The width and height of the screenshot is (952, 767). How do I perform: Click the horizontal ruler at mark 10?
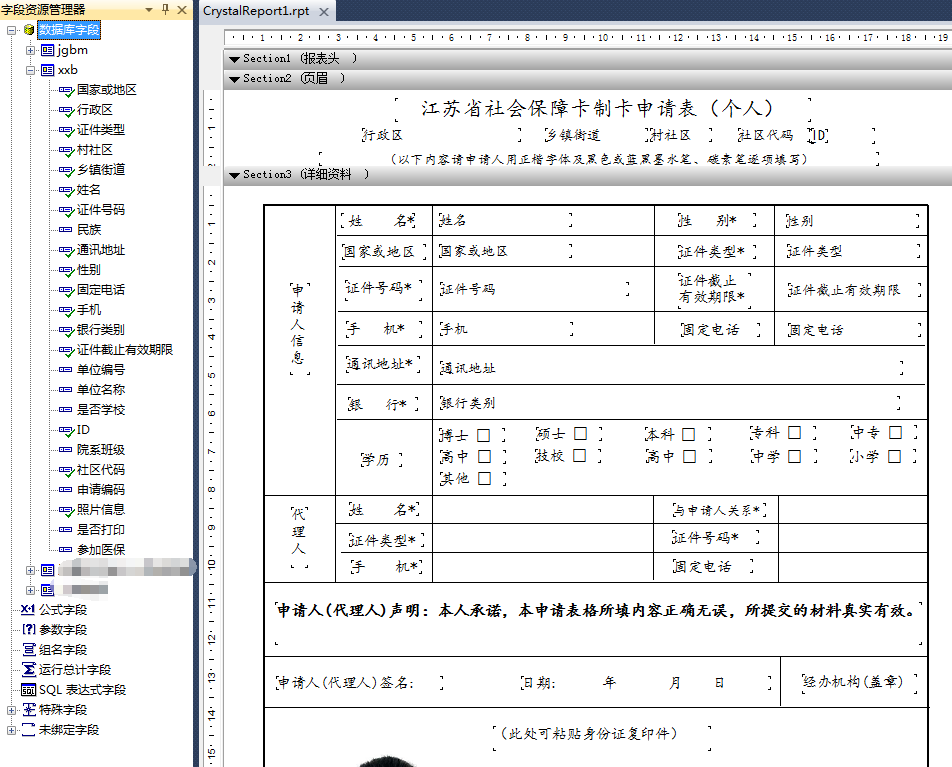pos(602,38)
